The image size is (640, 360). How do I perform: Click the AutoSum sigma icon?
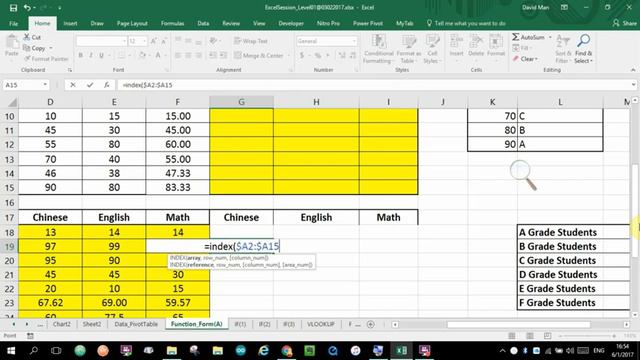[x=516, y=37]
